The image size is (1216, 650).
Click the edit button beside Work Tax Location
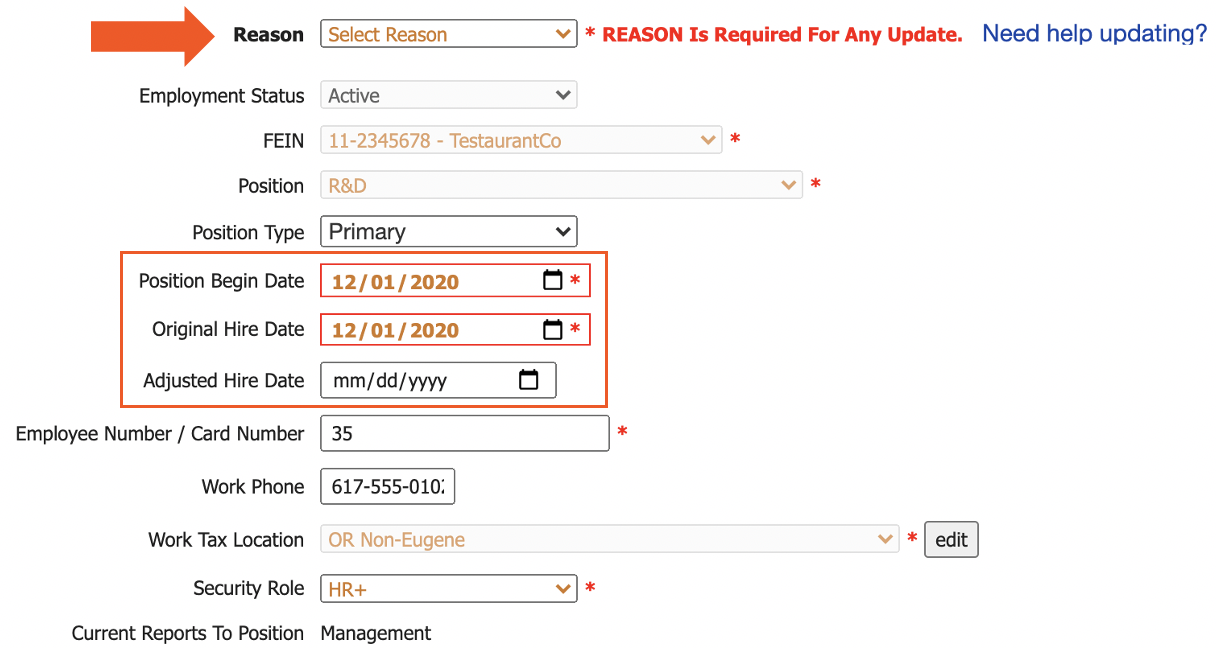[951, 539]
